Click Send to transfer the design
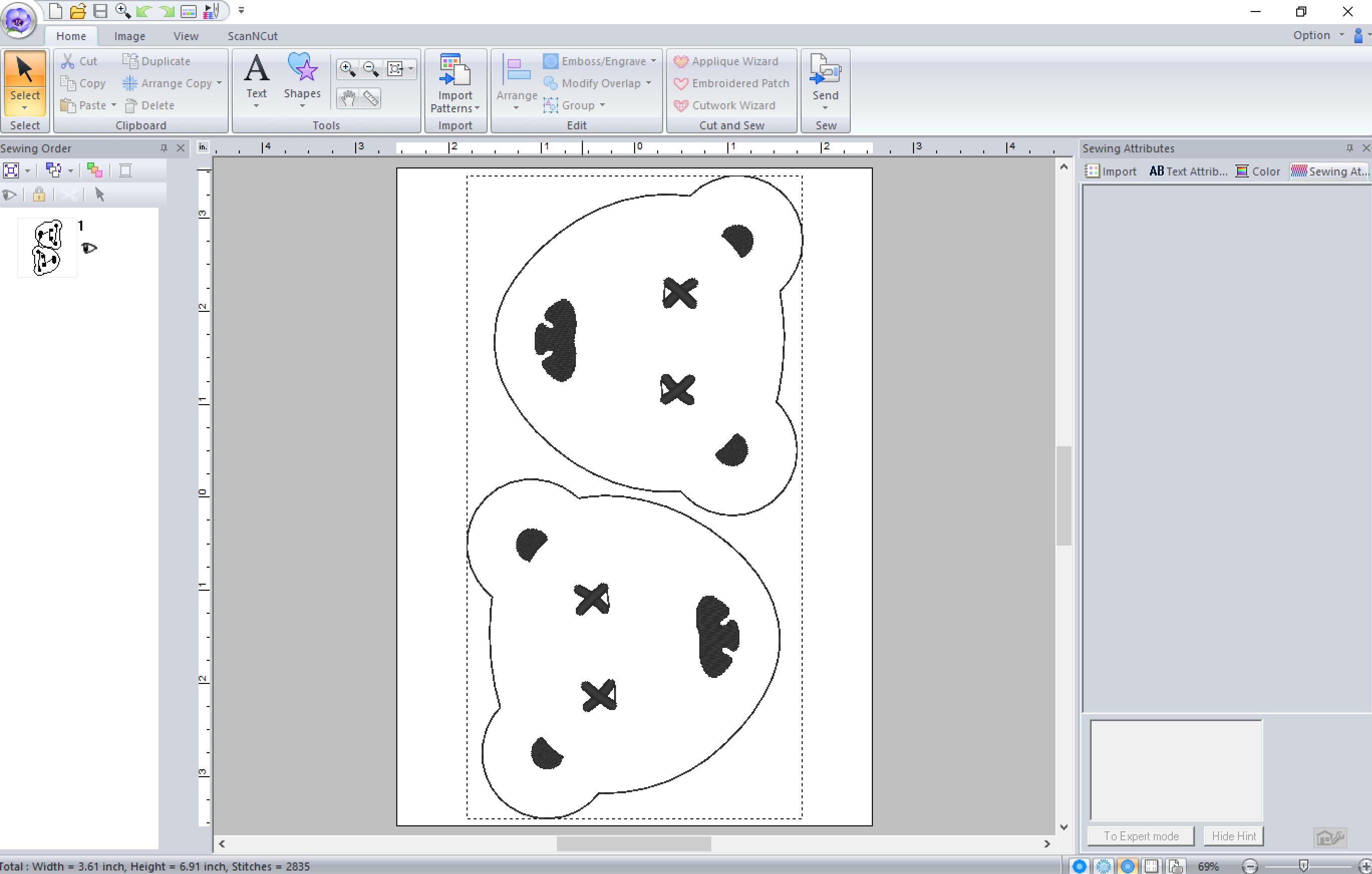 825,80
